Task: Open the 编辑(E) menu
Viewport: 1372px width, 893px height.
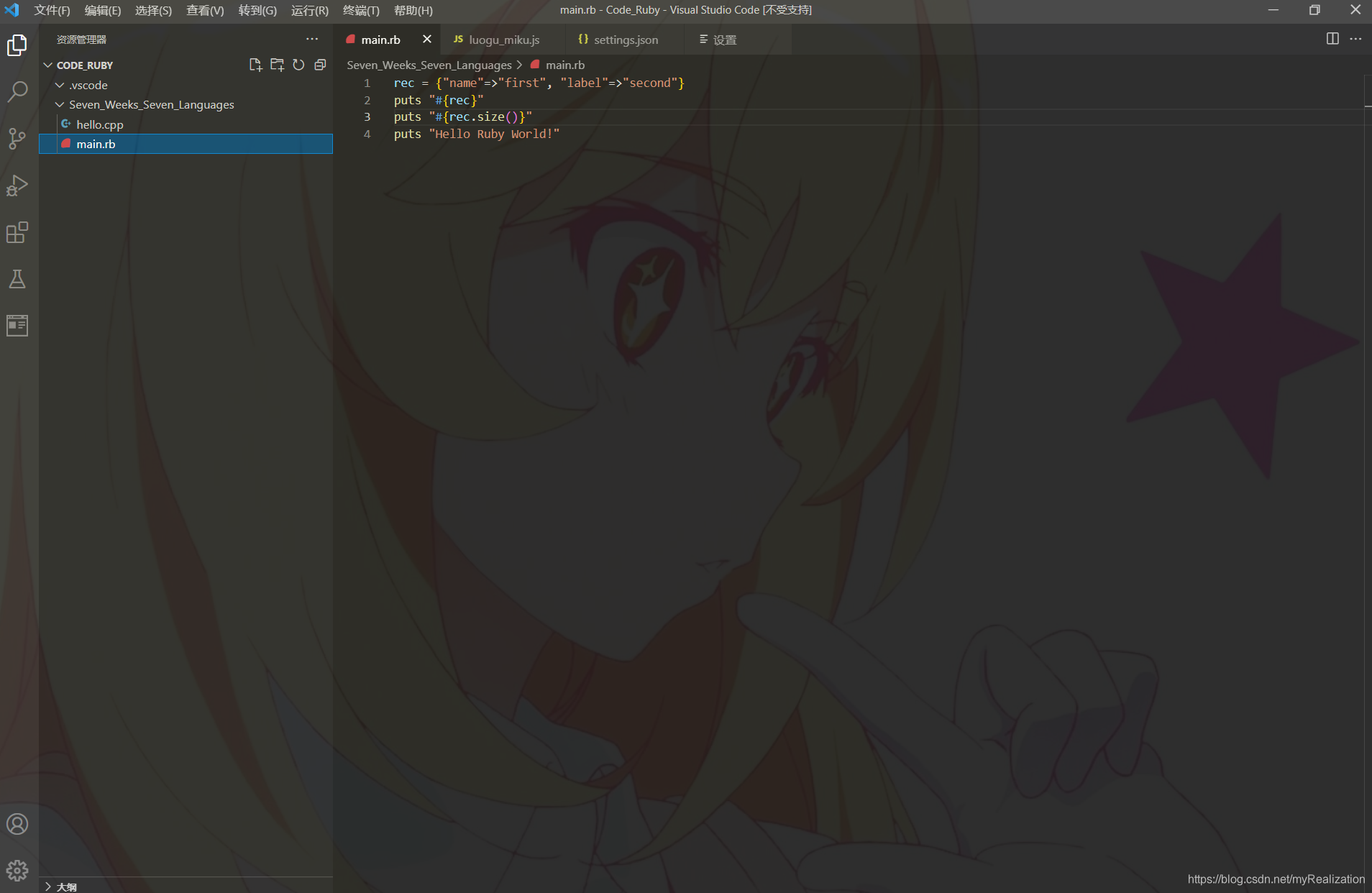Action: 103,10
